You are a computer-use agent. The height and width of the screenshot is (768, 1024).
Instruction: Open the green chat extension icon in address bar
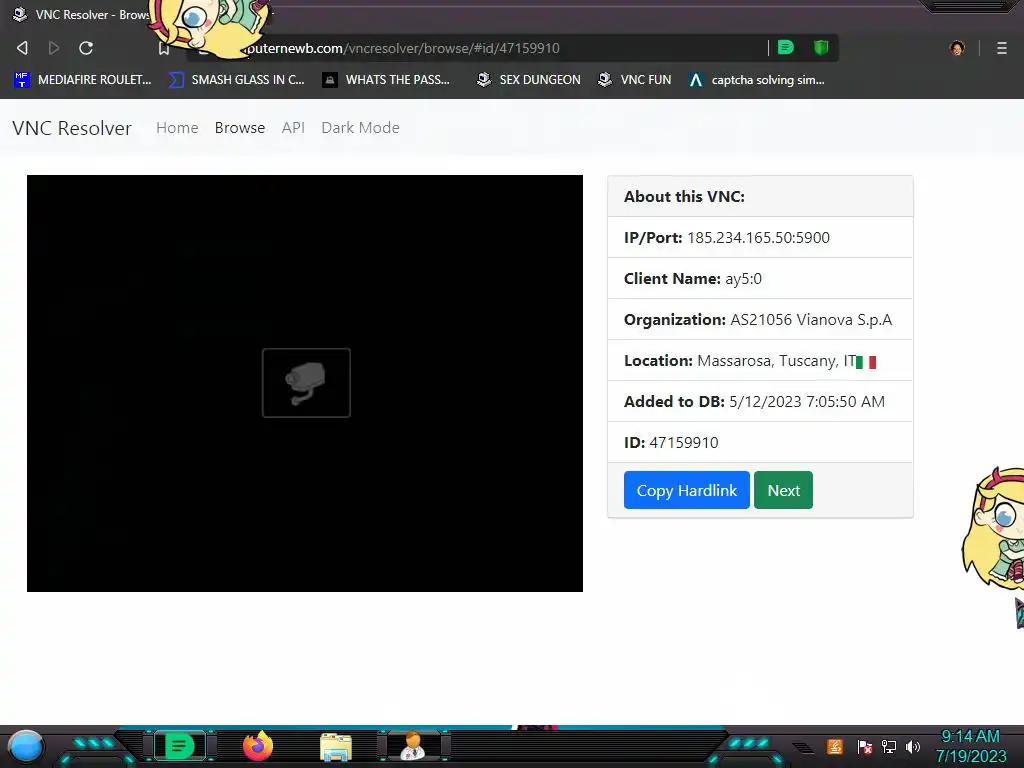pos(786,47)
